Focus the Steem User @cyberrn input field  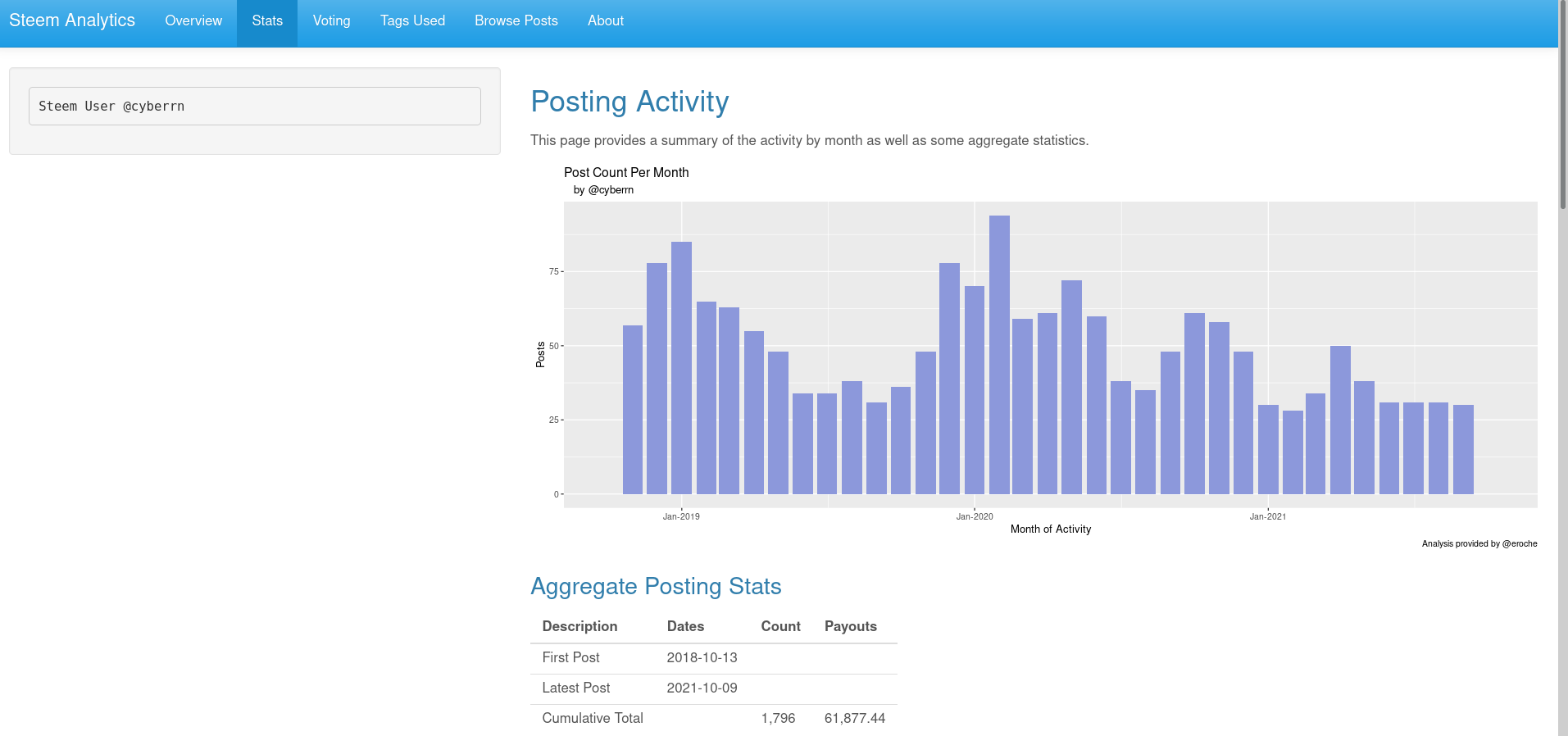(255, 107)
